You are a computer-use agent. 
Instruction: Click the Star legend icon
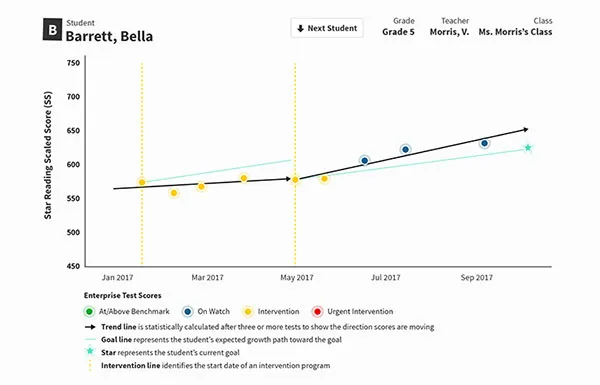click(x=90, y=351)
